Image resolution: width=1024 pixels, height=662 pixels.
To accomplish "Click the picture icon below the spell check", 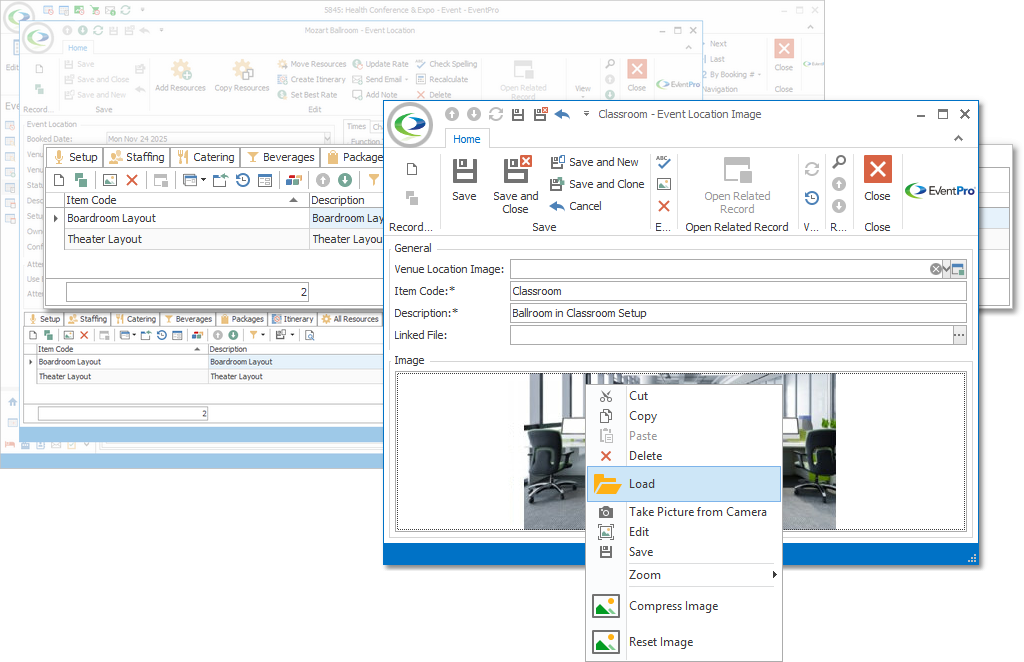I will click(x=664, y=184).
